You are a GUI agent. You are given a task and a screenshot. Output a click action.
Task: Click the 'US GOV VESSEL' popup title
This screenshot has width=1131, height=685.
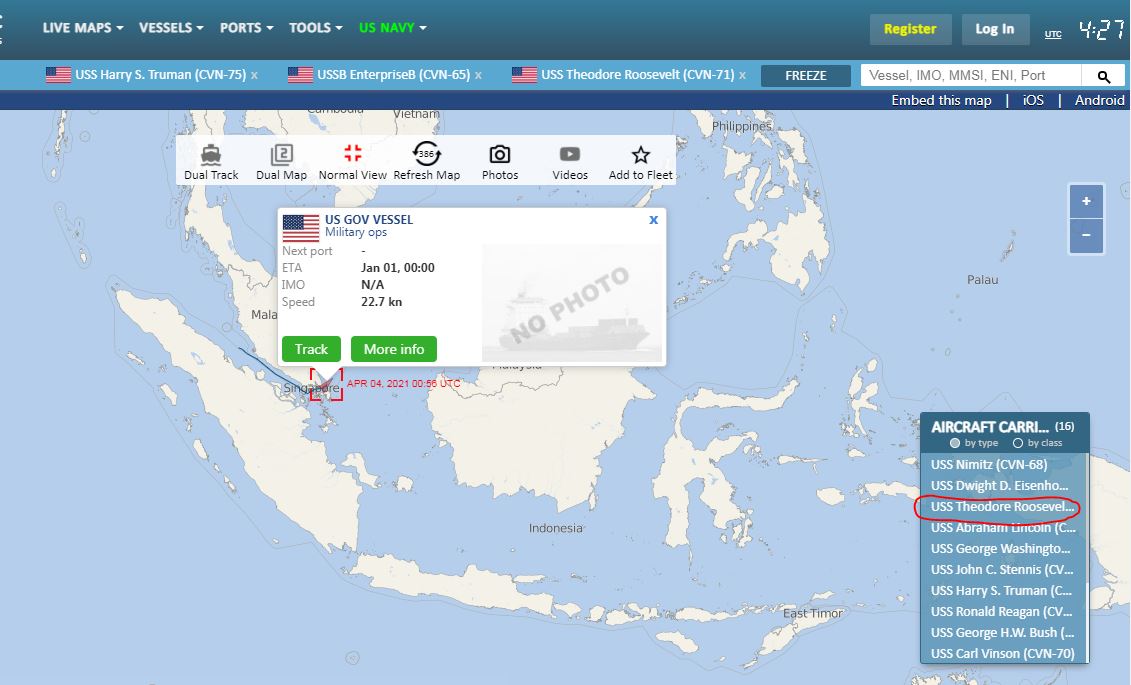pyautogui.click(x=369, y=219)
